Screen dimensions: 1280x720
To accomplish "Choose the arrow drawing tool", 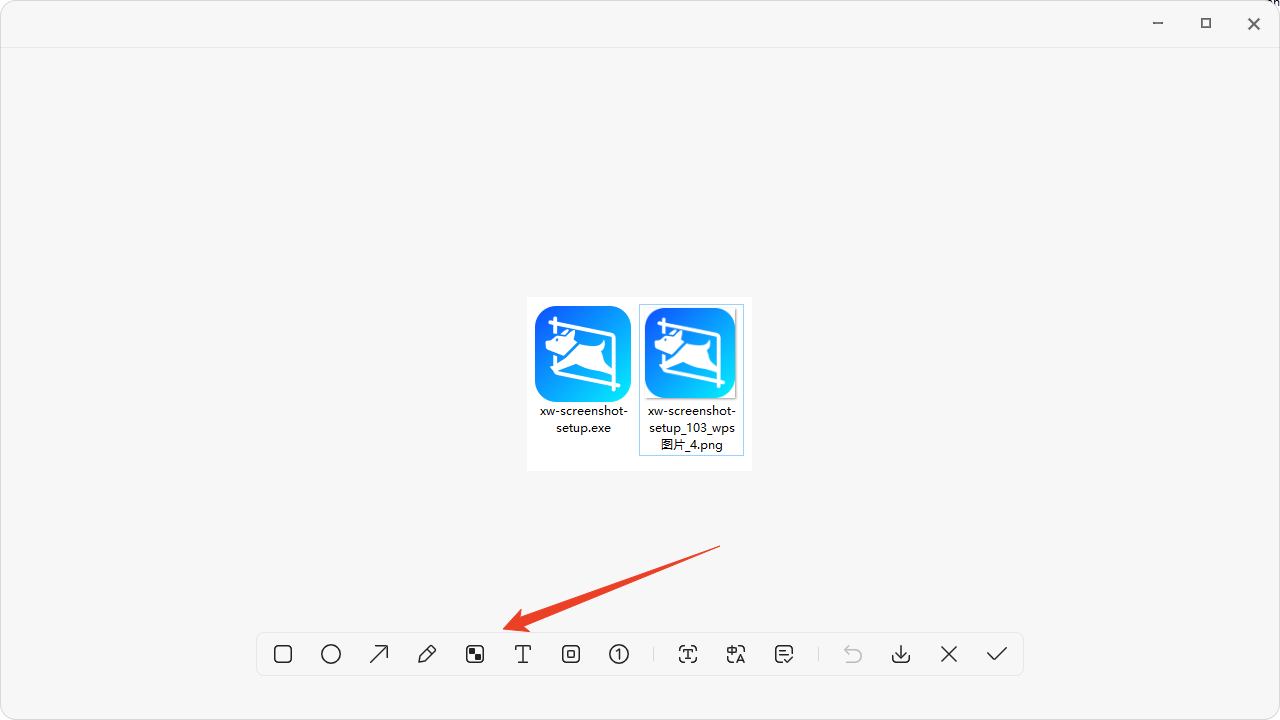I will pos(379,654).
